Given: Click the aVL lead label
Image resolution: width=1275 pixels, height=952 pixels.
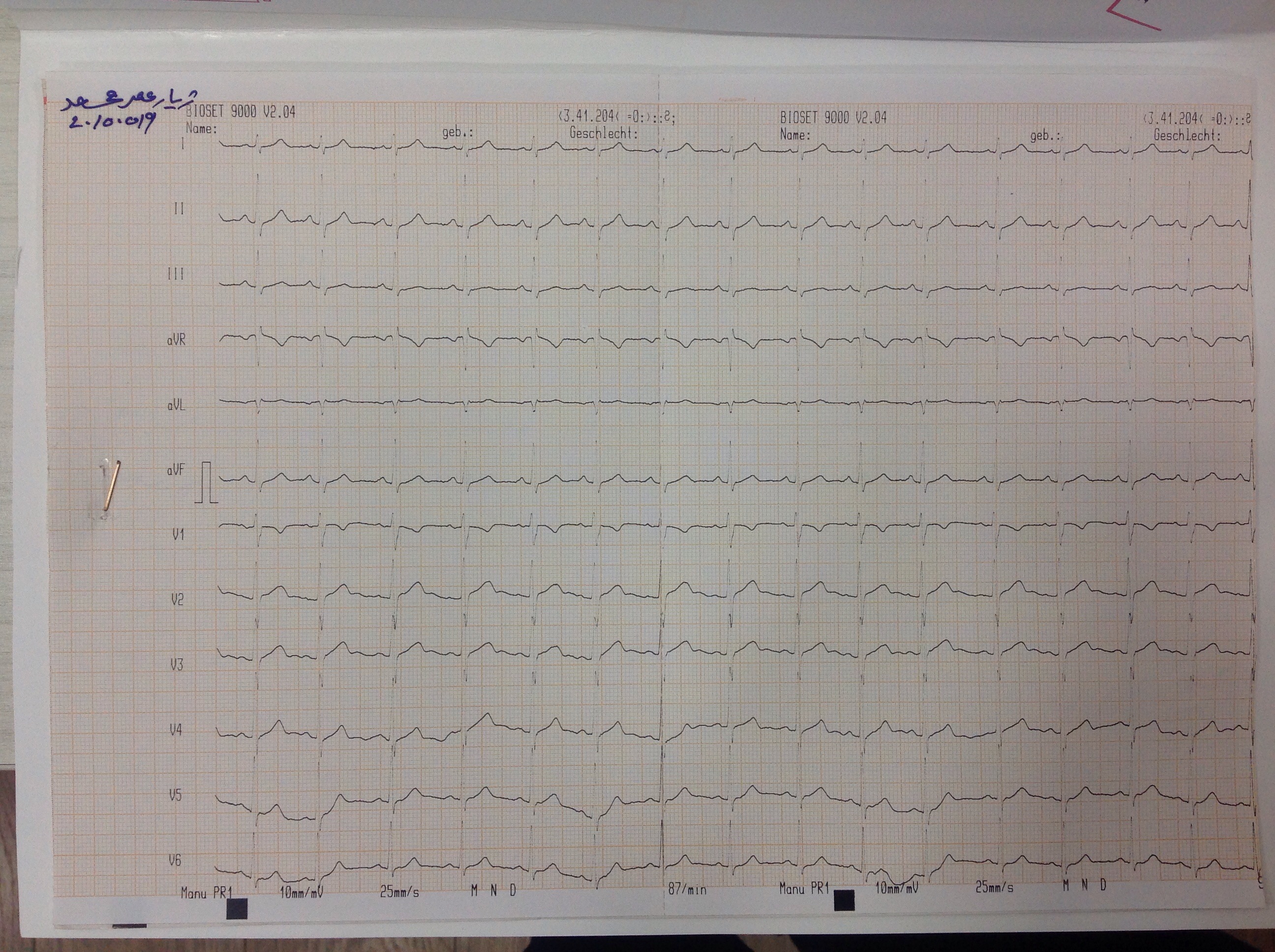Looking at the screenshot, I should [177, 405].
